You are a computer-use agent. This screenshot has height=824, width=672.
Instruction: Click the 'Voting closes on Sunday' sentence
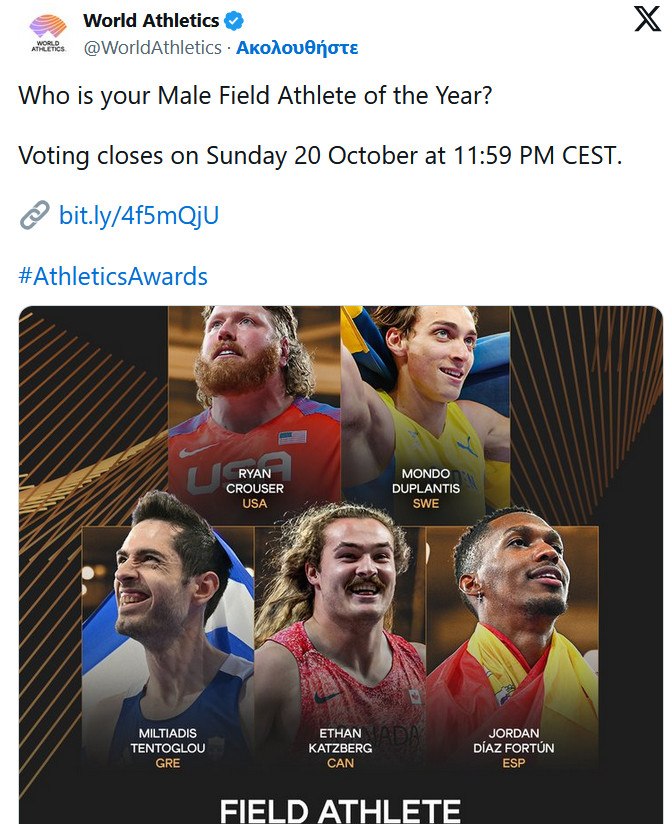click(x=320, y=156)
